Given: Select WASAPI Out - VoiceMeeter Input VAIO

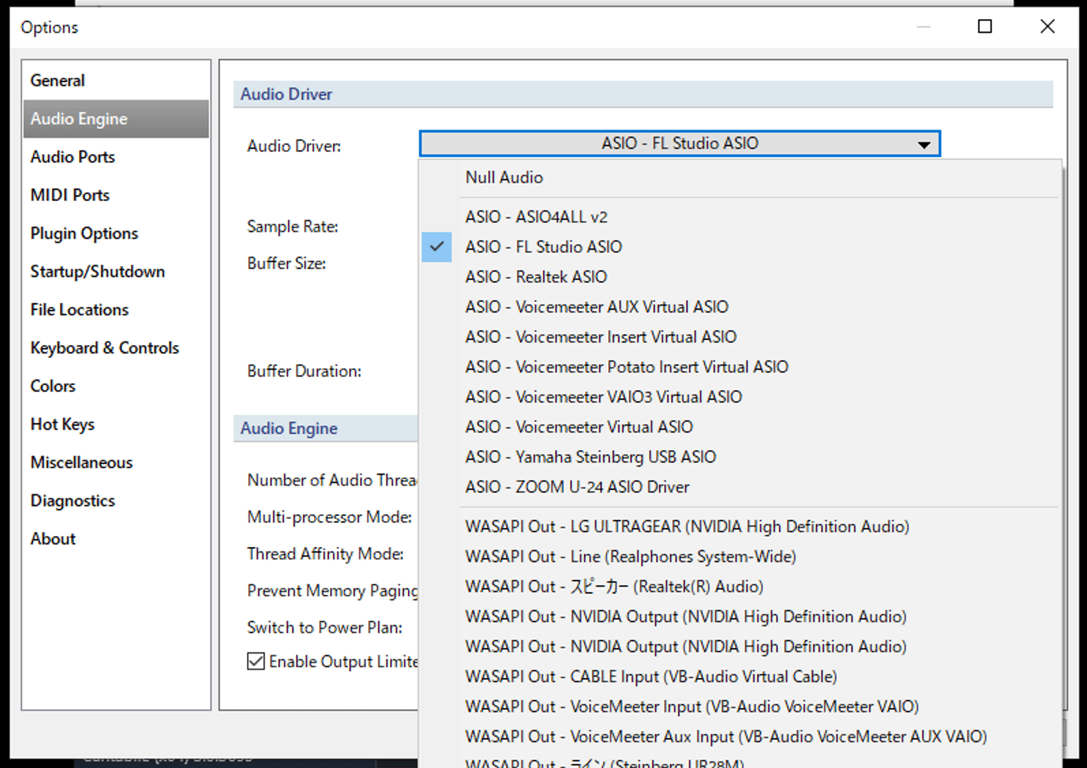Looking at the screenshot, I should coord(740,706).
